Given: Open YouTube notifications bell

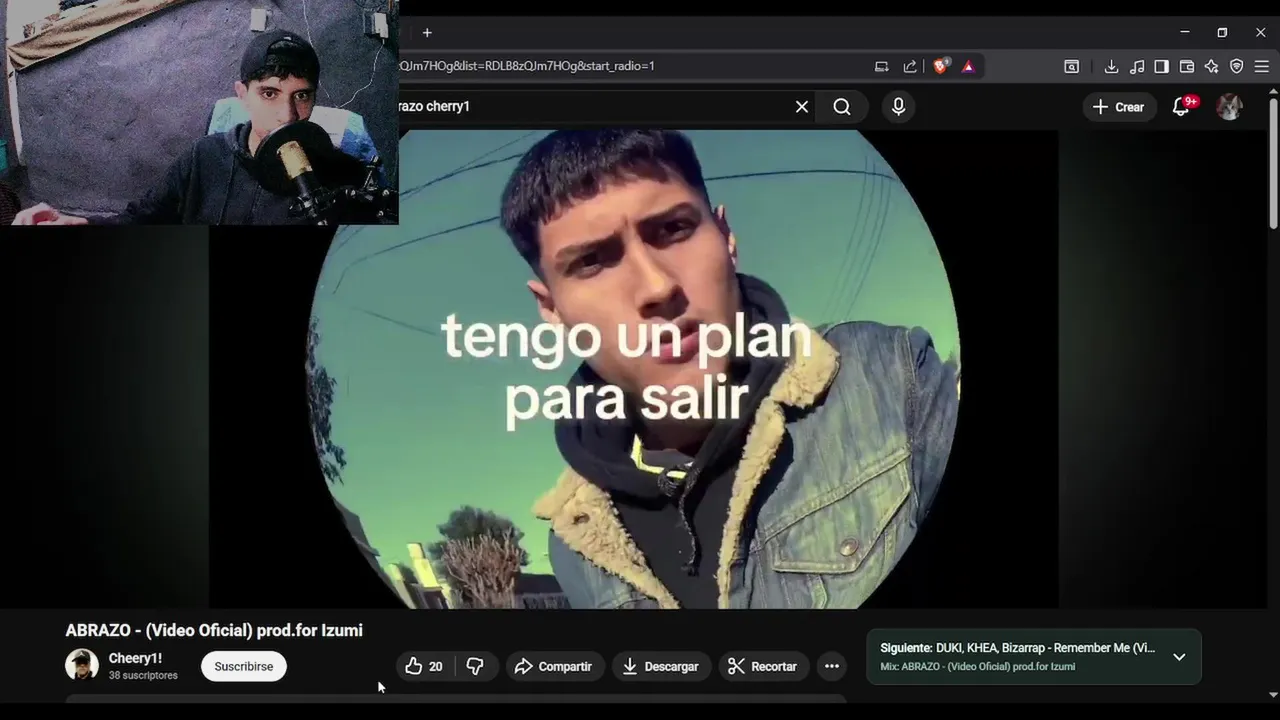Looking at the screenshot, I should (x=1181, y=107).
